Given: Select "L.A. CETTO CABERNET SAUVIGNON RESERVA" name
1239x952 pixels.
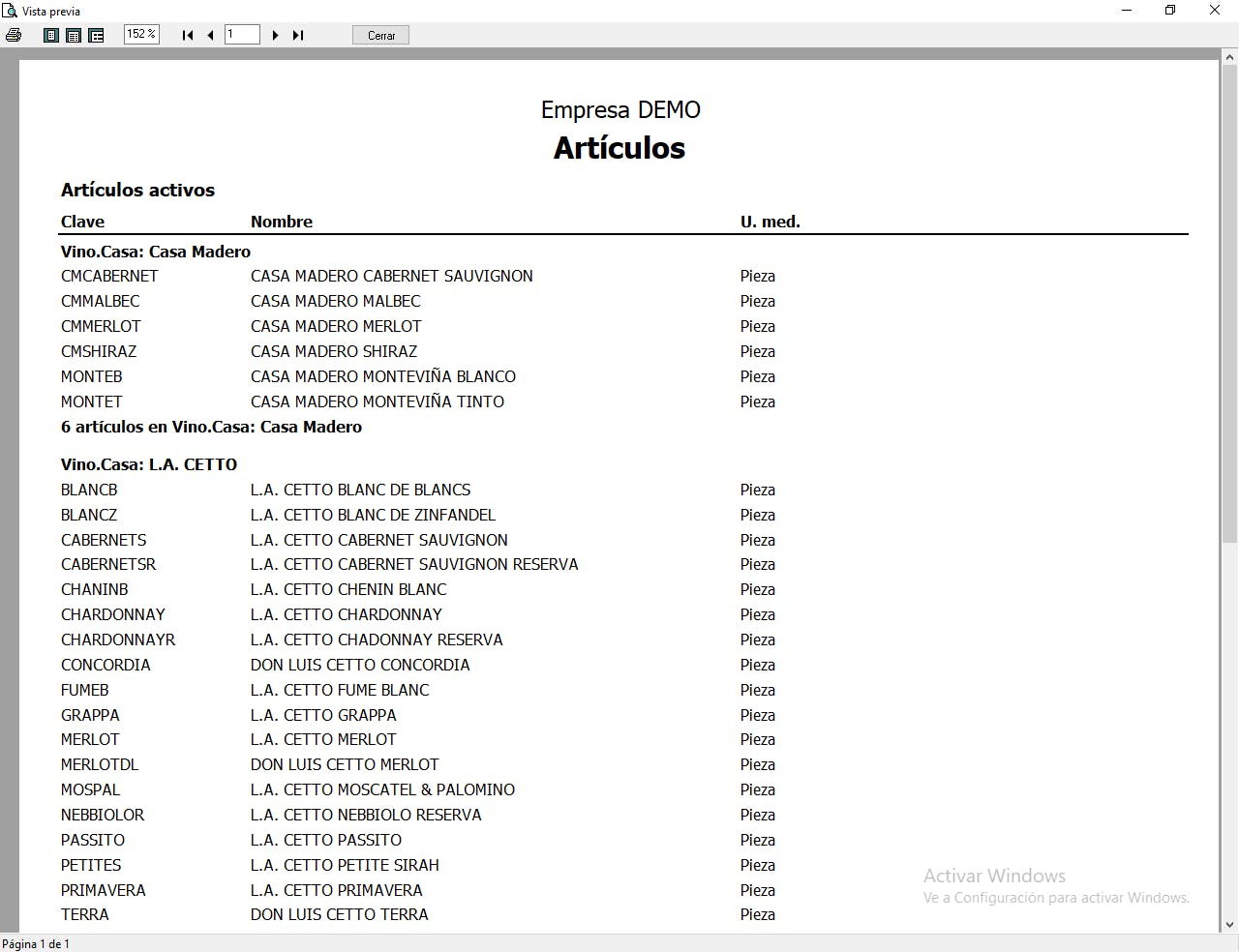Looking at the screenshot, I should (414, 564).
